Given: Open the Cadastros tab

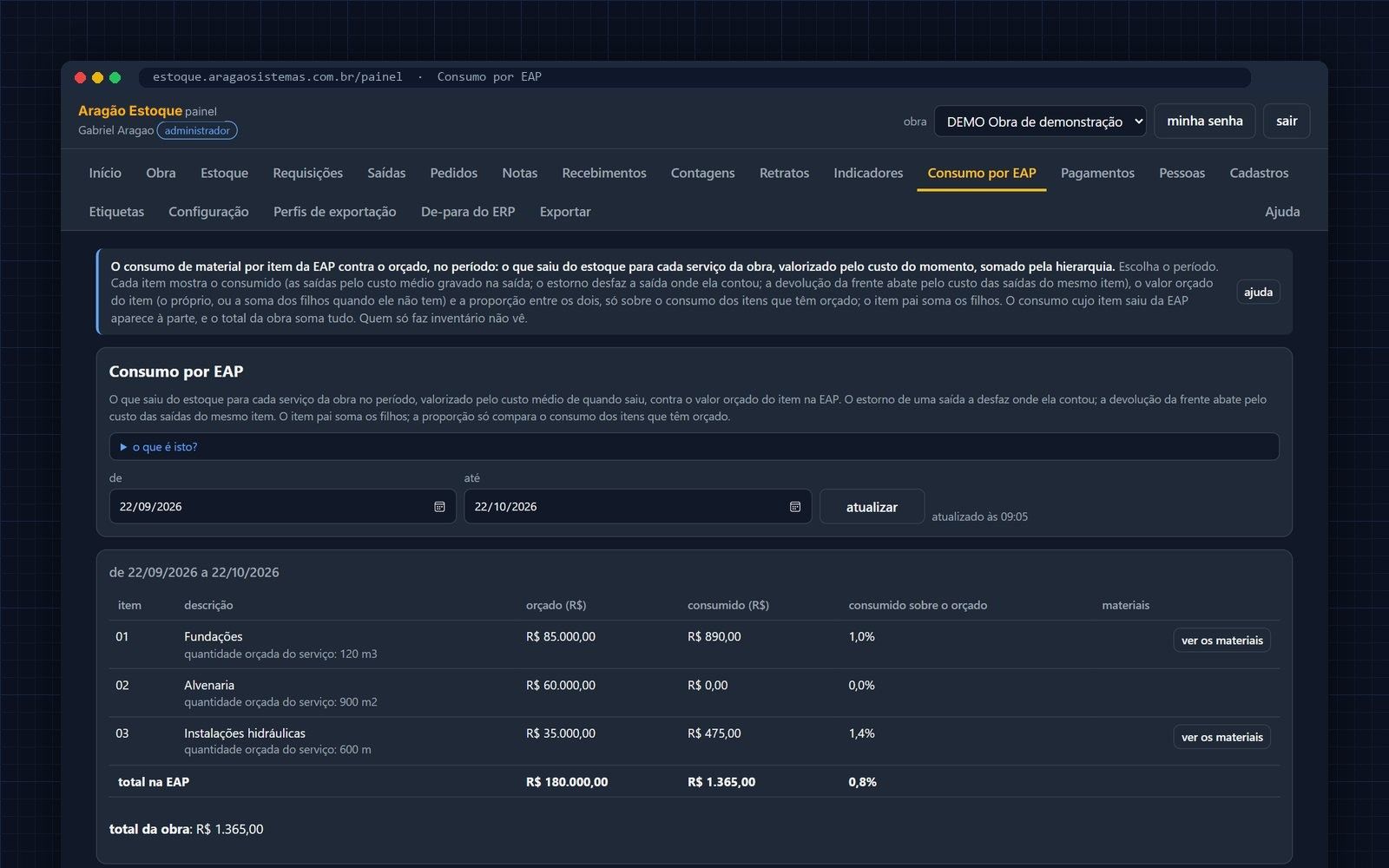Looking at the screenshot, I should (x=1259, y=173).
